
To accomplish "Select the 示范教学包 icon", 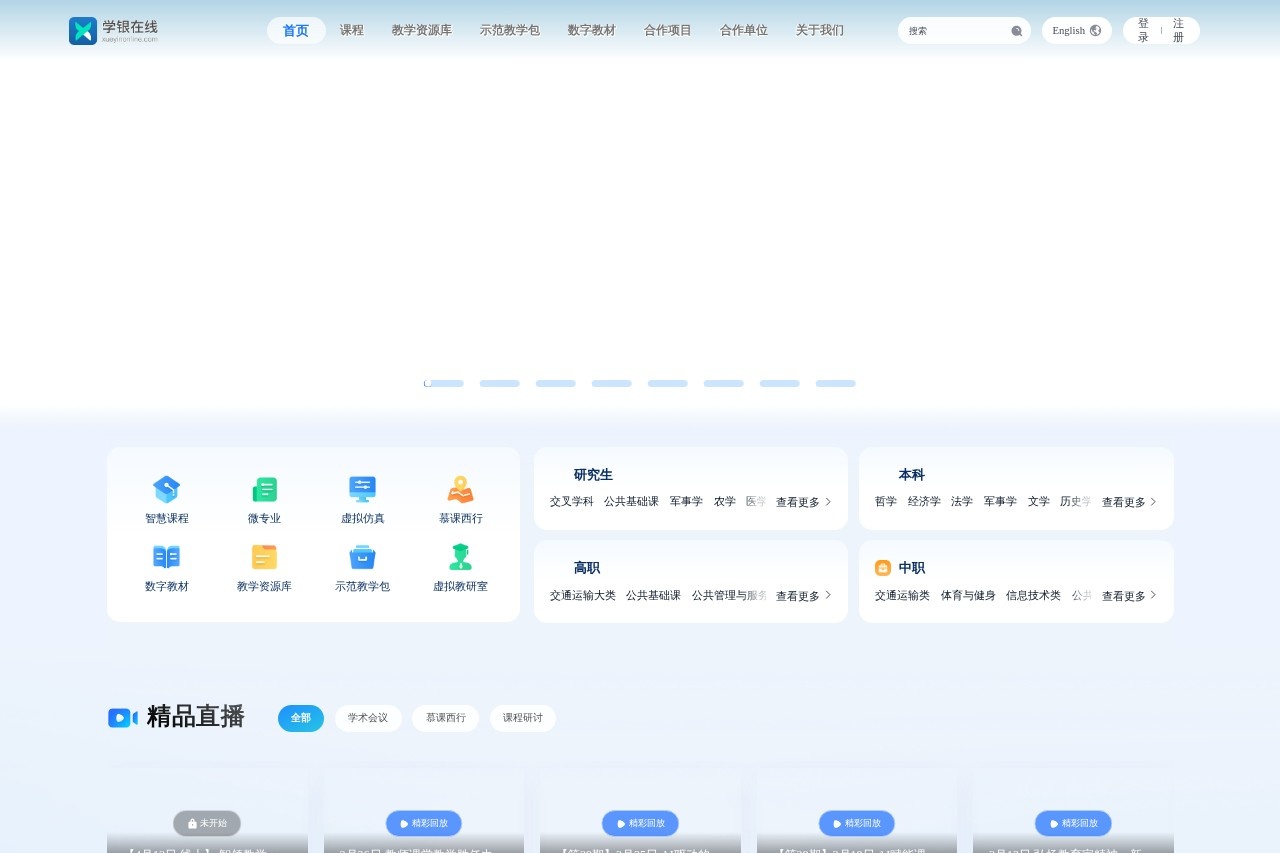I will (x=362, y=557).
